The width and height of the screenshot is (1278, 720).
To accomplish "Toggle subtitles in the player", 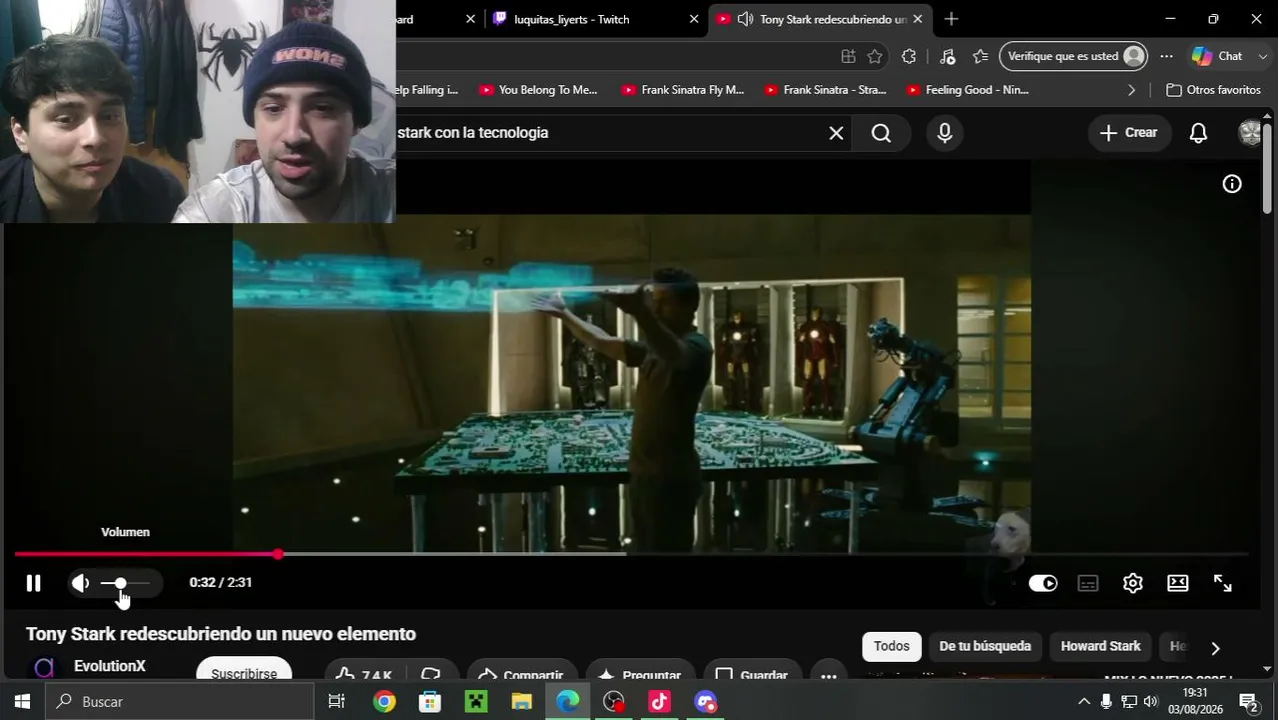I will [1088, 583].
